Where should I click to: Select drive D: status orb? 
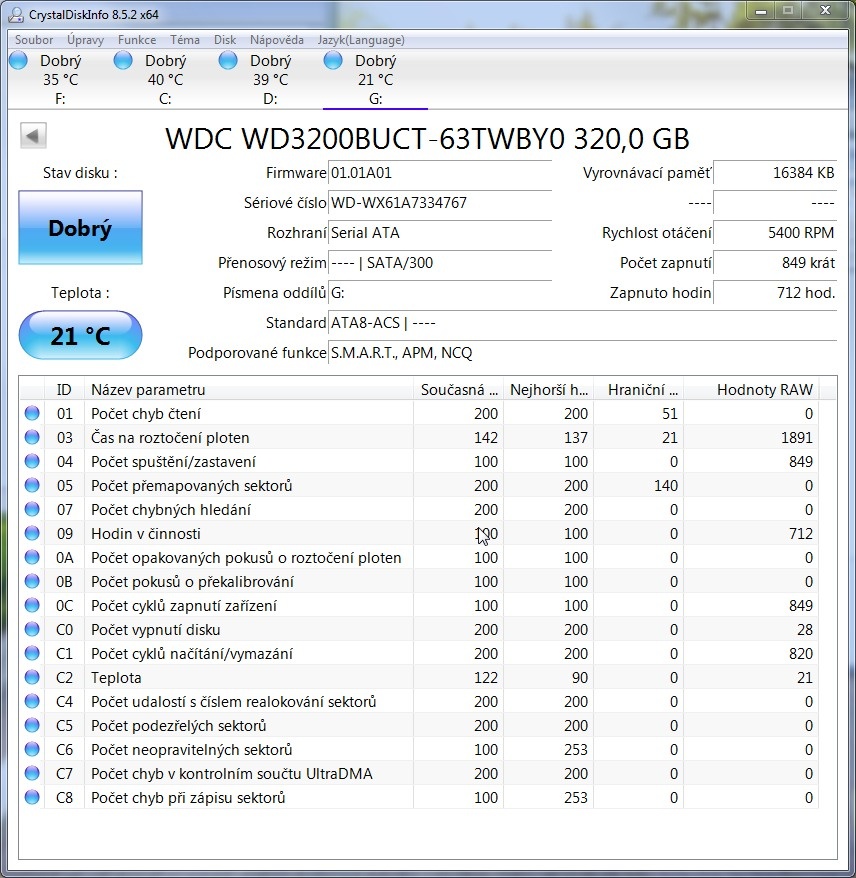coord(228,60)
